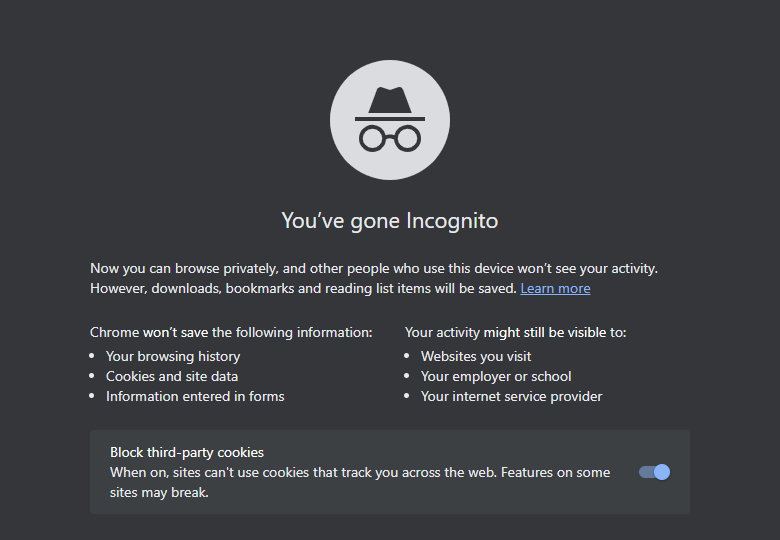Screen dimensions: 780x540
Task: Open the Learn more link
Action: pyautogui.click(x=555, y=288)
